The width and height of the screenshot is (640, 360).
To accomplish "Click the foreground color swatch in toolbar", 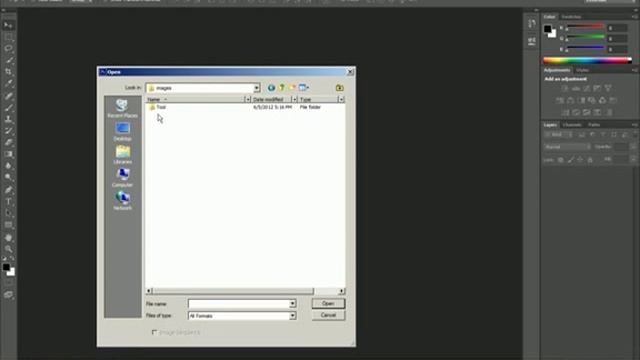I will pos(6,267).
